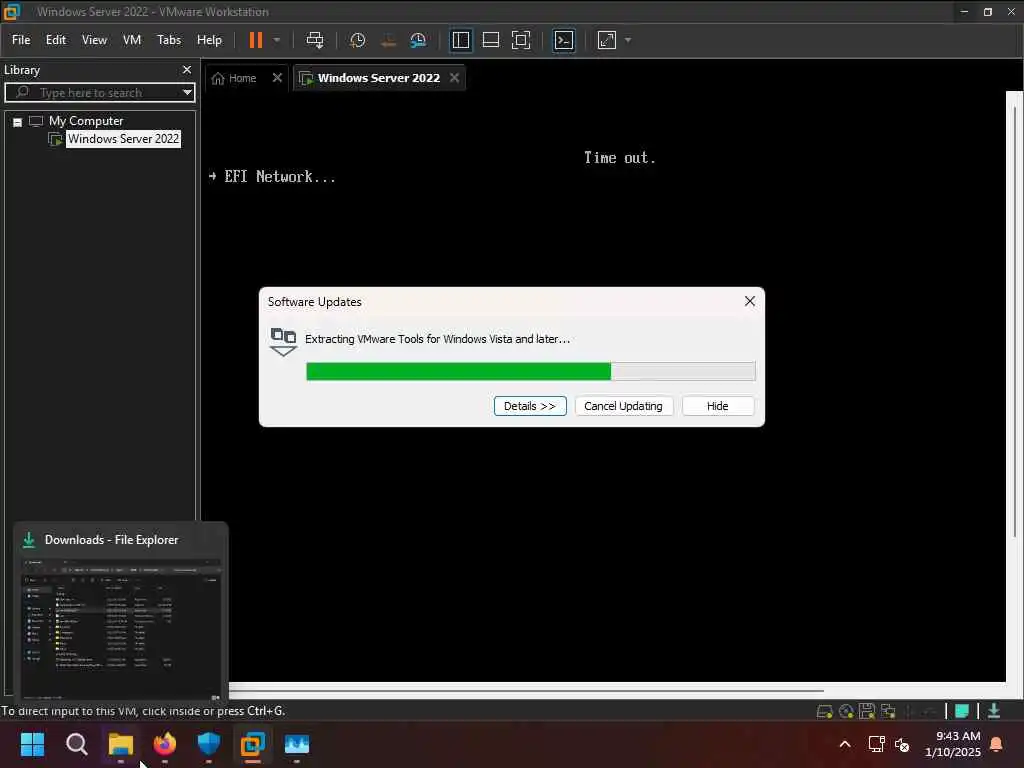
Task: Click the VMware Workstation taskbar icon
Action: click(253, 744)
